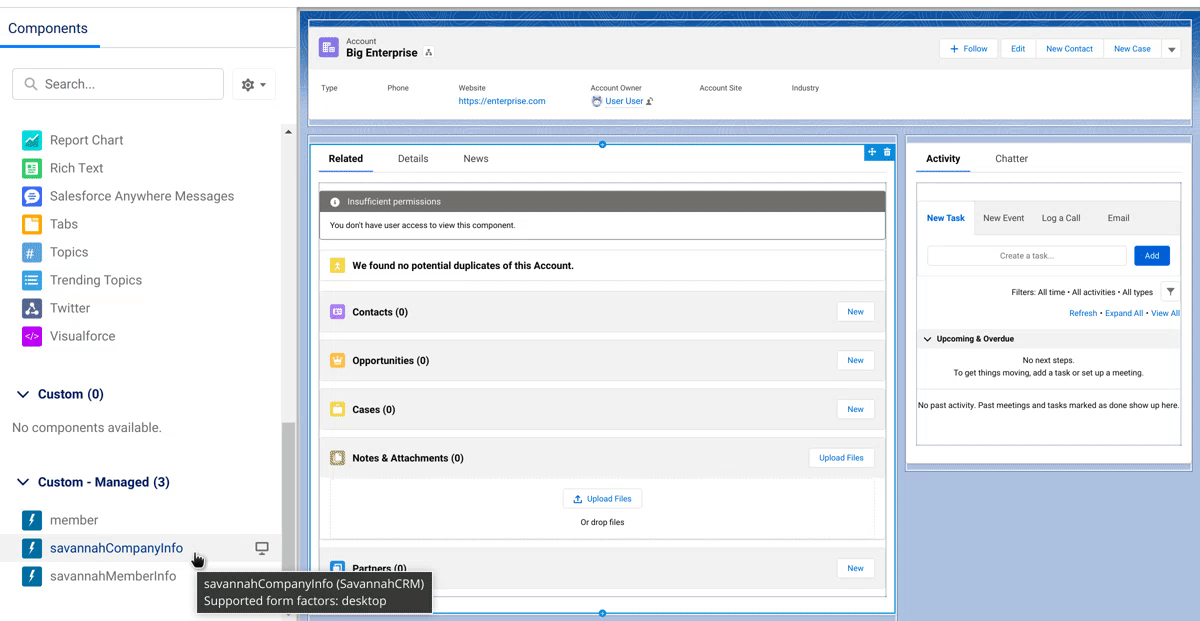The height and width of the screenshot is (621, 1200).
Task: Select the Report Chart component icon
Action: (32, 141)
